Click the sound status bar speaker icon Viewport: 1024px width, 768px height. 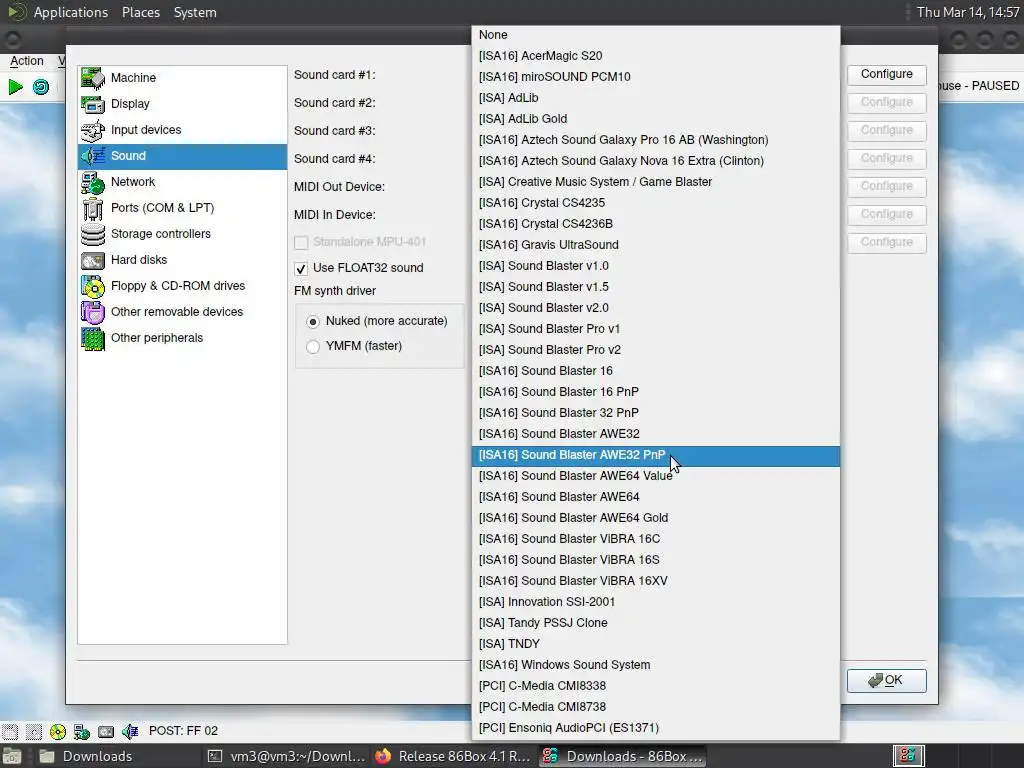130,731
